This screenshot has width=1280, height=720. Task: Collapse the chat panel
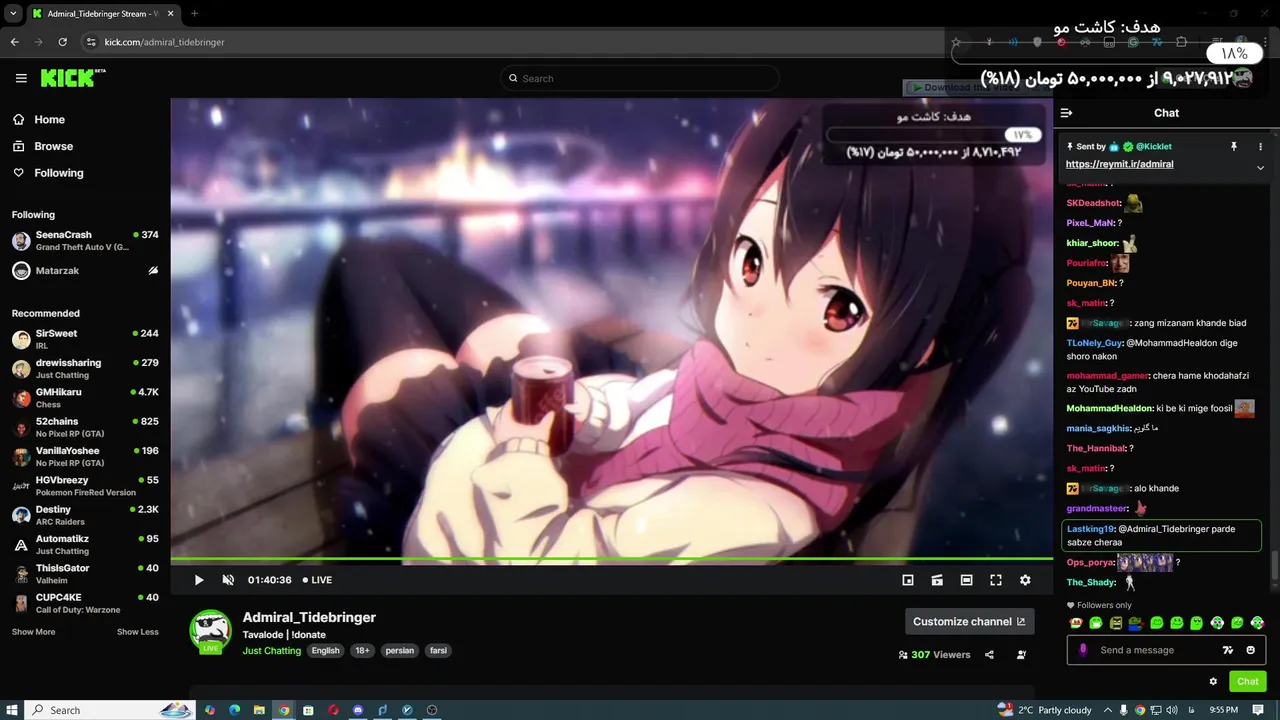1067,113
